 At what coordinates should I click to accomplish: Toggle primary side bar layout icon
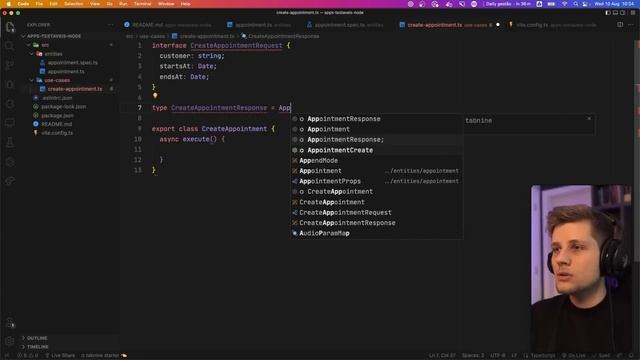coord(608,13)
